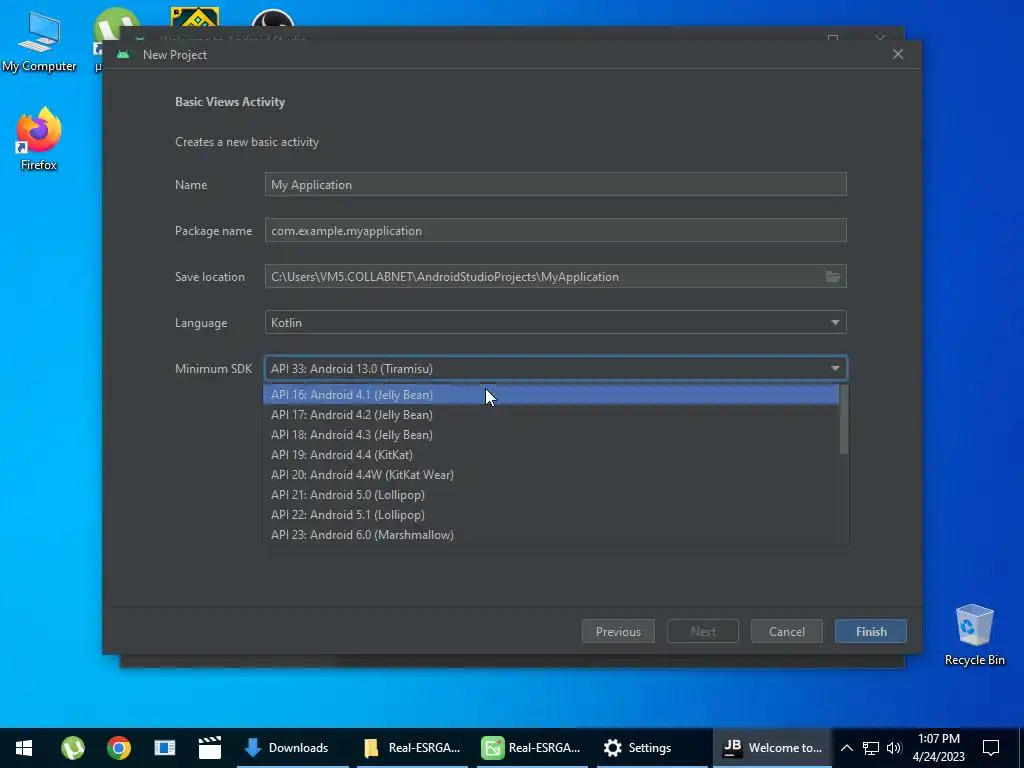1024x768 pixels.
Task: Open the Windows Start menu
Action: pyautogui.click(x=24, y=748)
